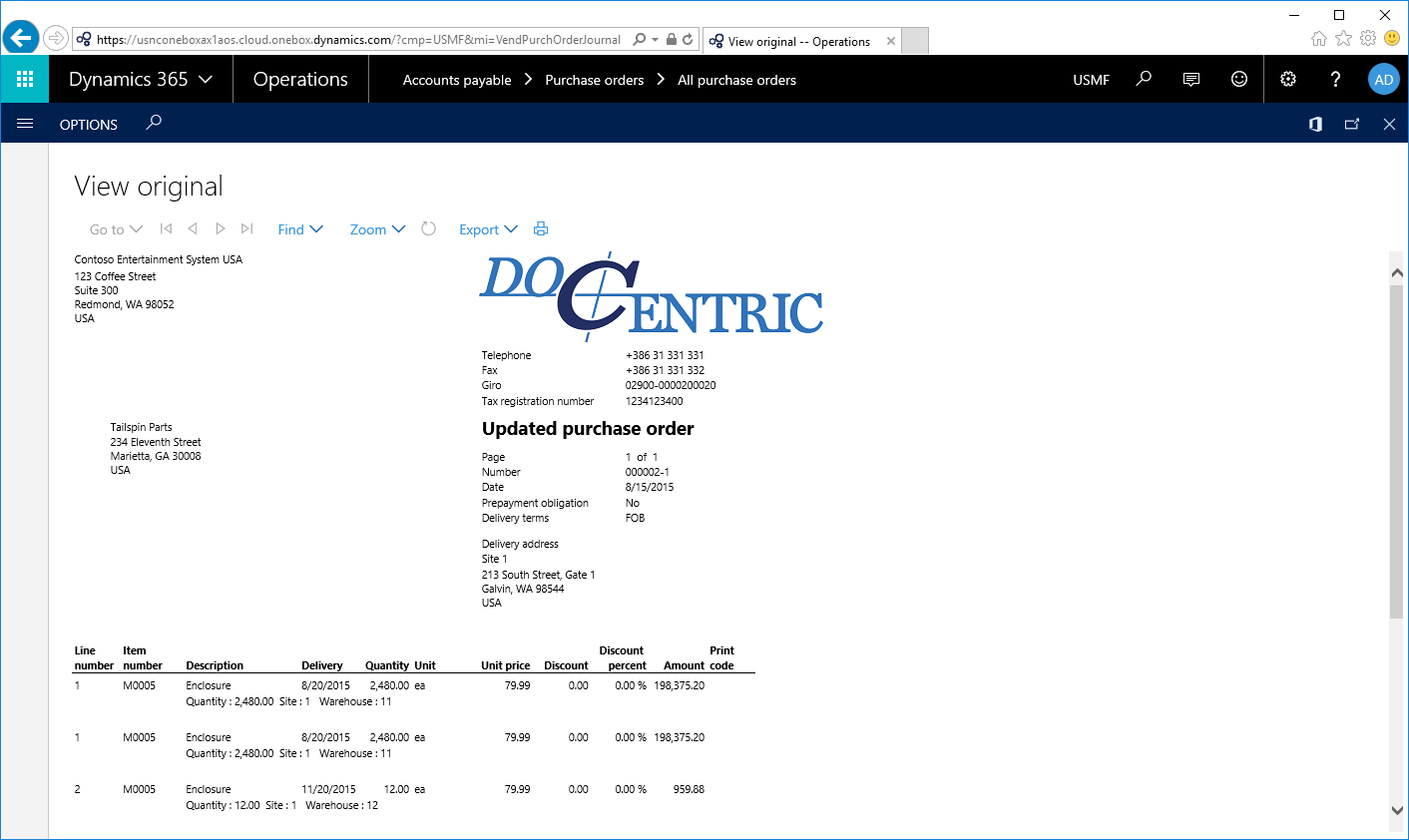
Task: Click the padlock security icon in the address bar
Action: (x=672, y=40)
